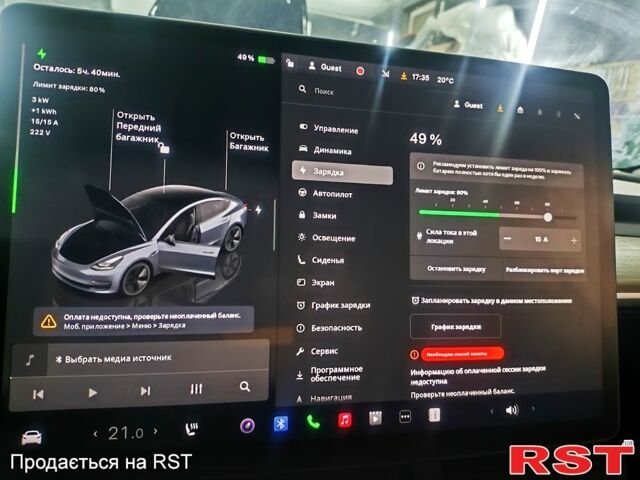Open the media equalizer settings

pos(196,389)
